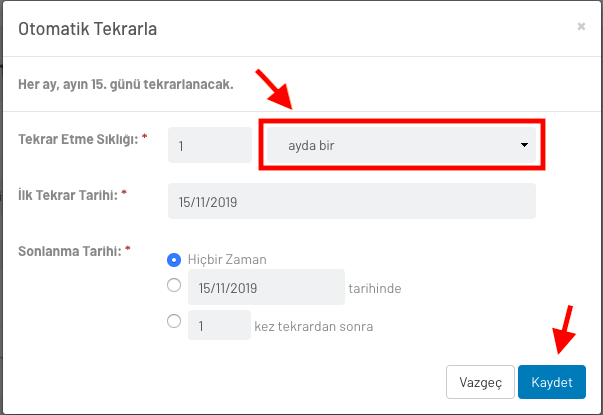Click the İlk Tekrar Tarihi date field

(351, 201)
